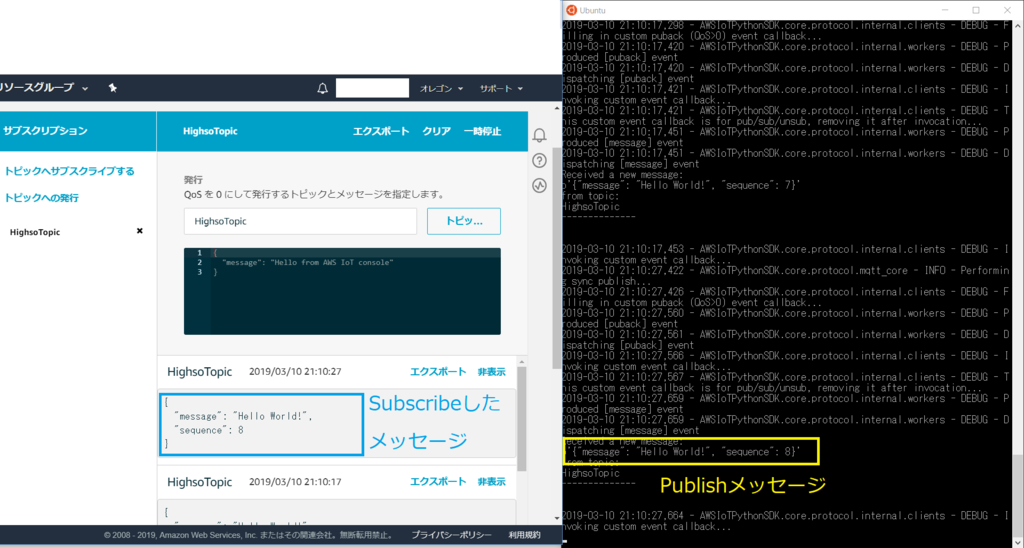Click the activity monitor icon in the sidebar
Image resolution: width=1024 pixels, height=548 pixels.
click(x=539, y=185)
